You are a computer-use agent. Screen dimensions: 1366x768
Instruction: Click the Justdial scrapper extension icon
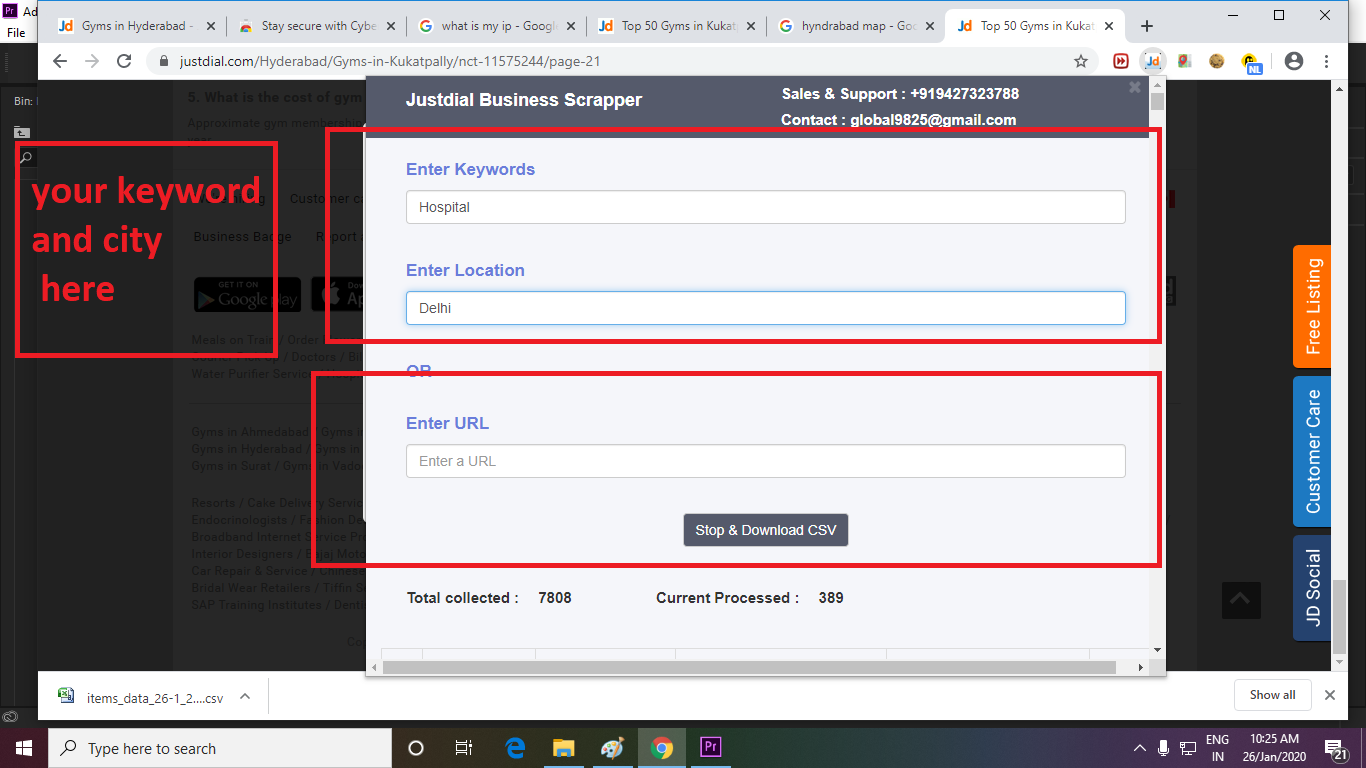tap(1153, 61)
